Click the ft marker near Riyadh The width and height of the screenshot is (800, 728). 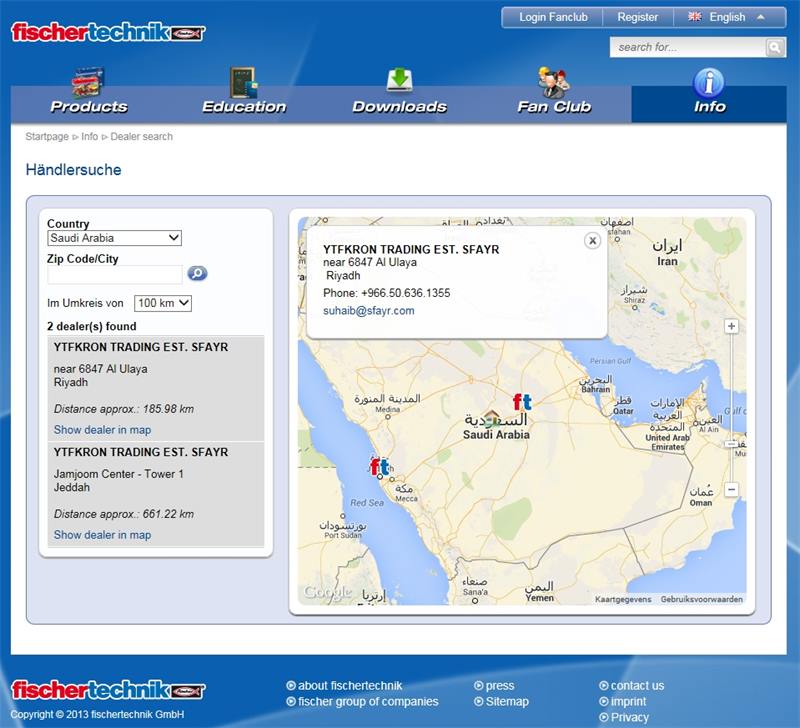[522, 402]
